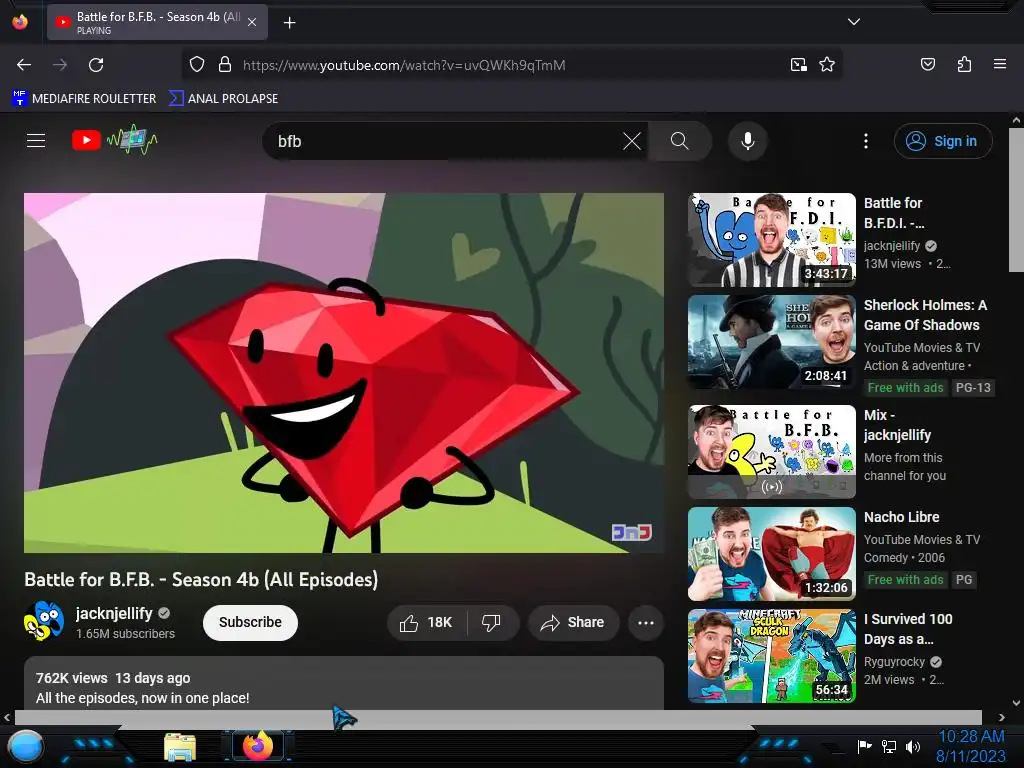The width and height of the screenshot is (1024, 768).
Task: Click the Sign in button
Action: (943, 141)
